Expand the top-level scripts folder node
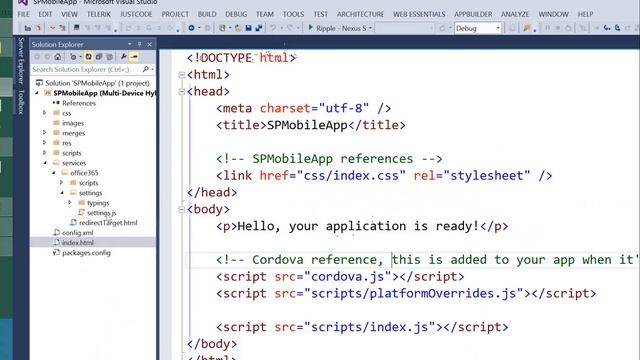 tap(45, 153)
